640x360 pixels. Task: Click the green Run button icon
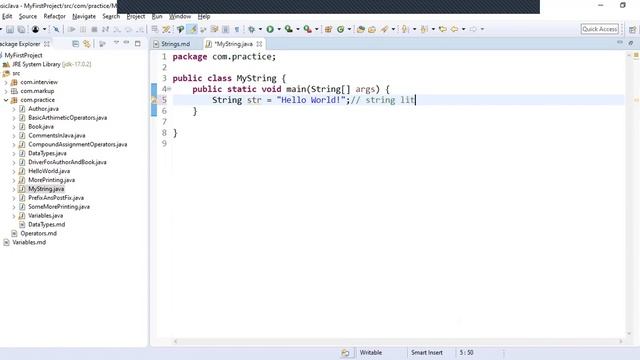click(270, 29)
